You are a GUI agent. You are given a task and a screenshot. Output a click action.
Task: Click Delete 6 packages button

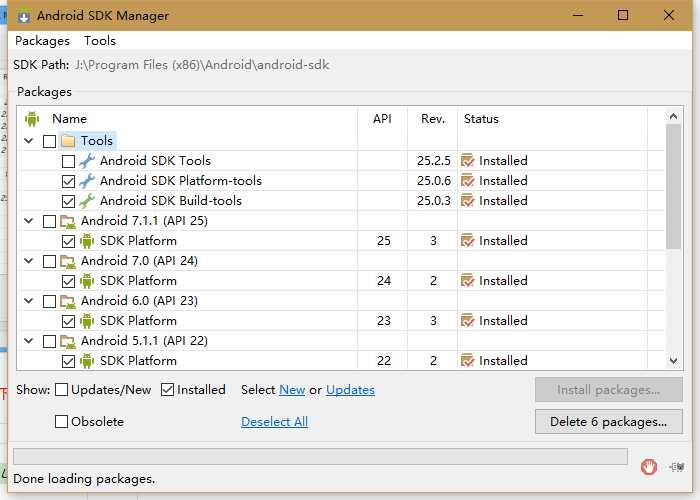pos(608,421)
